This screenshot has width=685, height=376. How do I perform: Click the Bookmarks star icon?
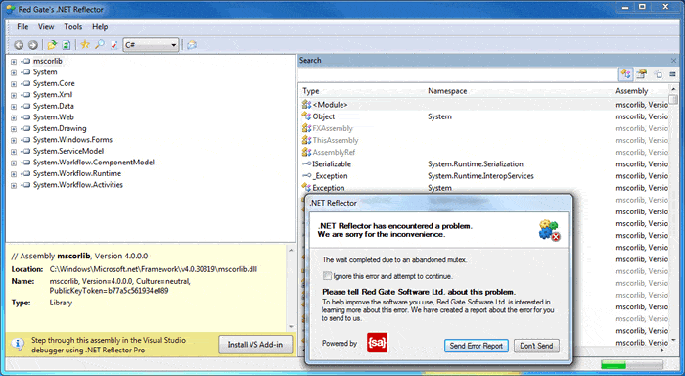tap(85, 45)
